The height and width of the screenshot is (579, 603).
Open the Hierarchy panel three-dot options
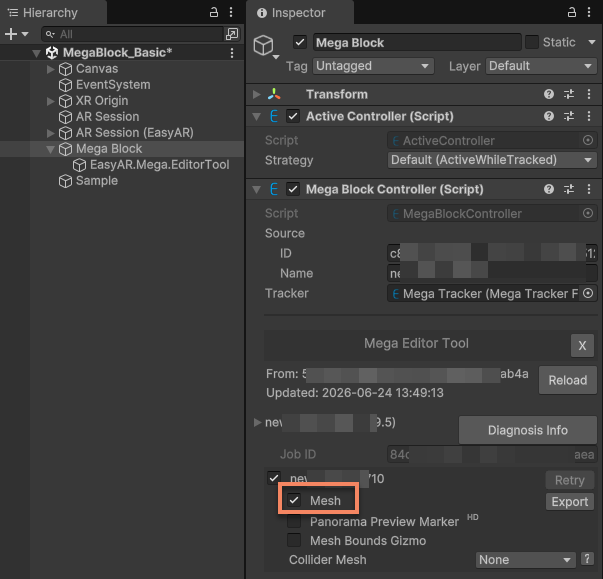coord(231,12)
